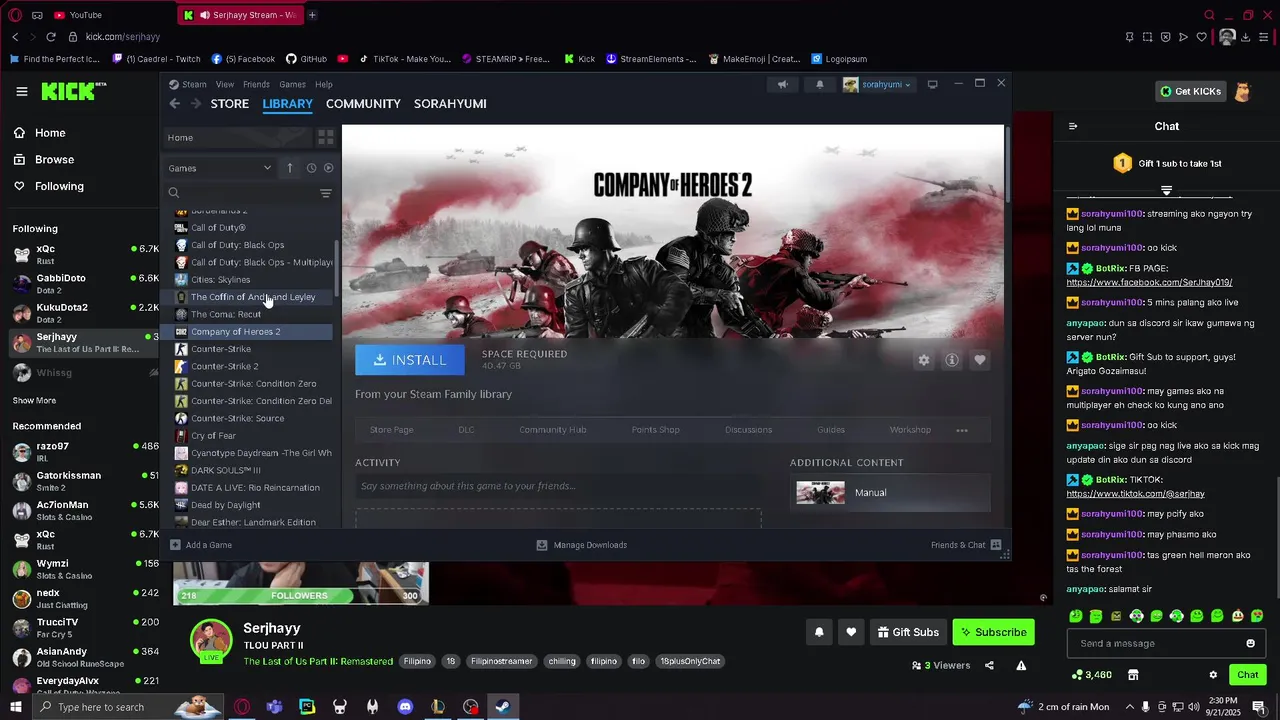The width and height of the screenshot is (1280, 720).
Task: Click the Steam forward navigation arrow
Action: [x=196, y=104]
